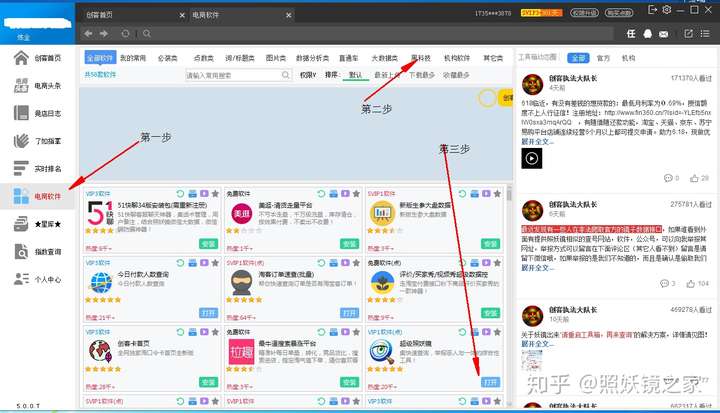
Task: Filter the feed panel by 全部
Action: pyautogui.click(x=578, y=58)
